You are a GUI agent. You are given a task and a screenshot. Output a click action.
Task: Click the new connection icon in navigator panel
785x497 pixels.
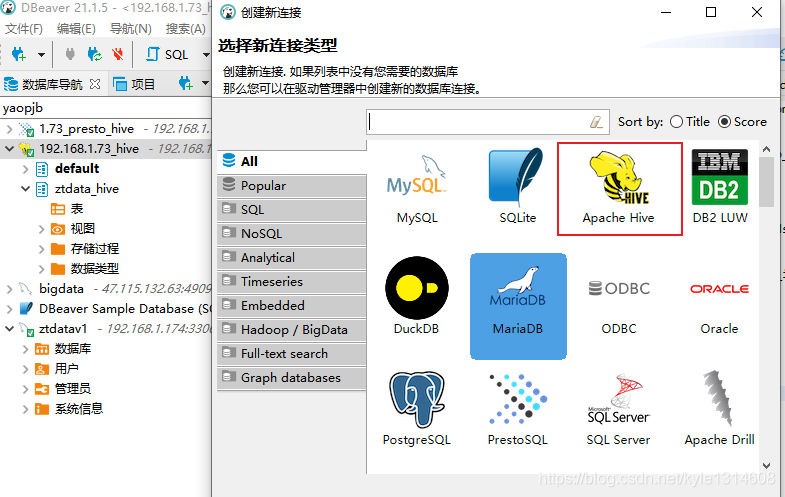tap(185, 84)
